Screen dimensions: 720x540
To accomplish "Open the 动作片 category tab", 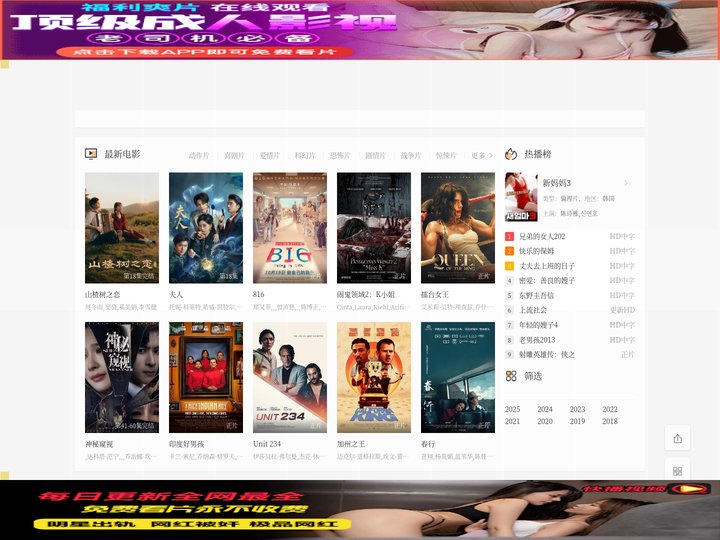I will (199, 156).
